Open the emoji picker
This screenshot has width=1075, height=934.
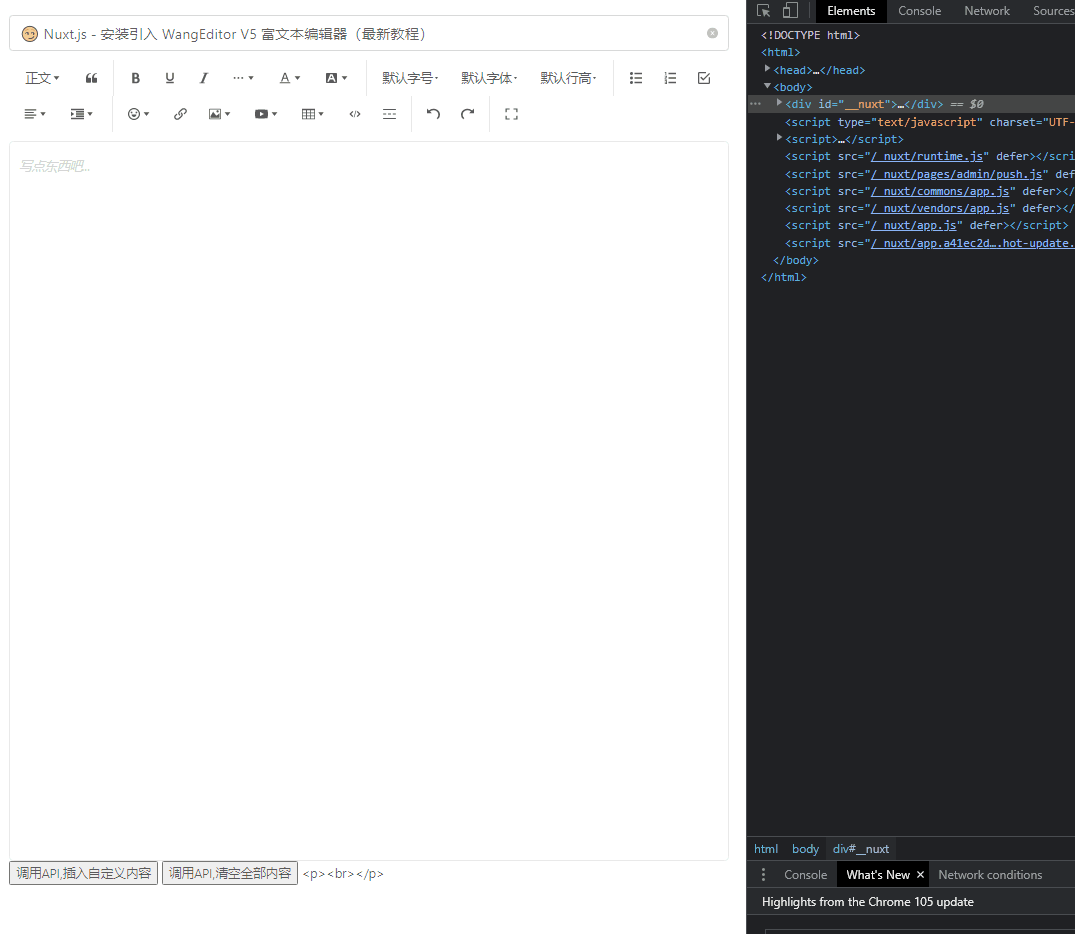[138, 114]
